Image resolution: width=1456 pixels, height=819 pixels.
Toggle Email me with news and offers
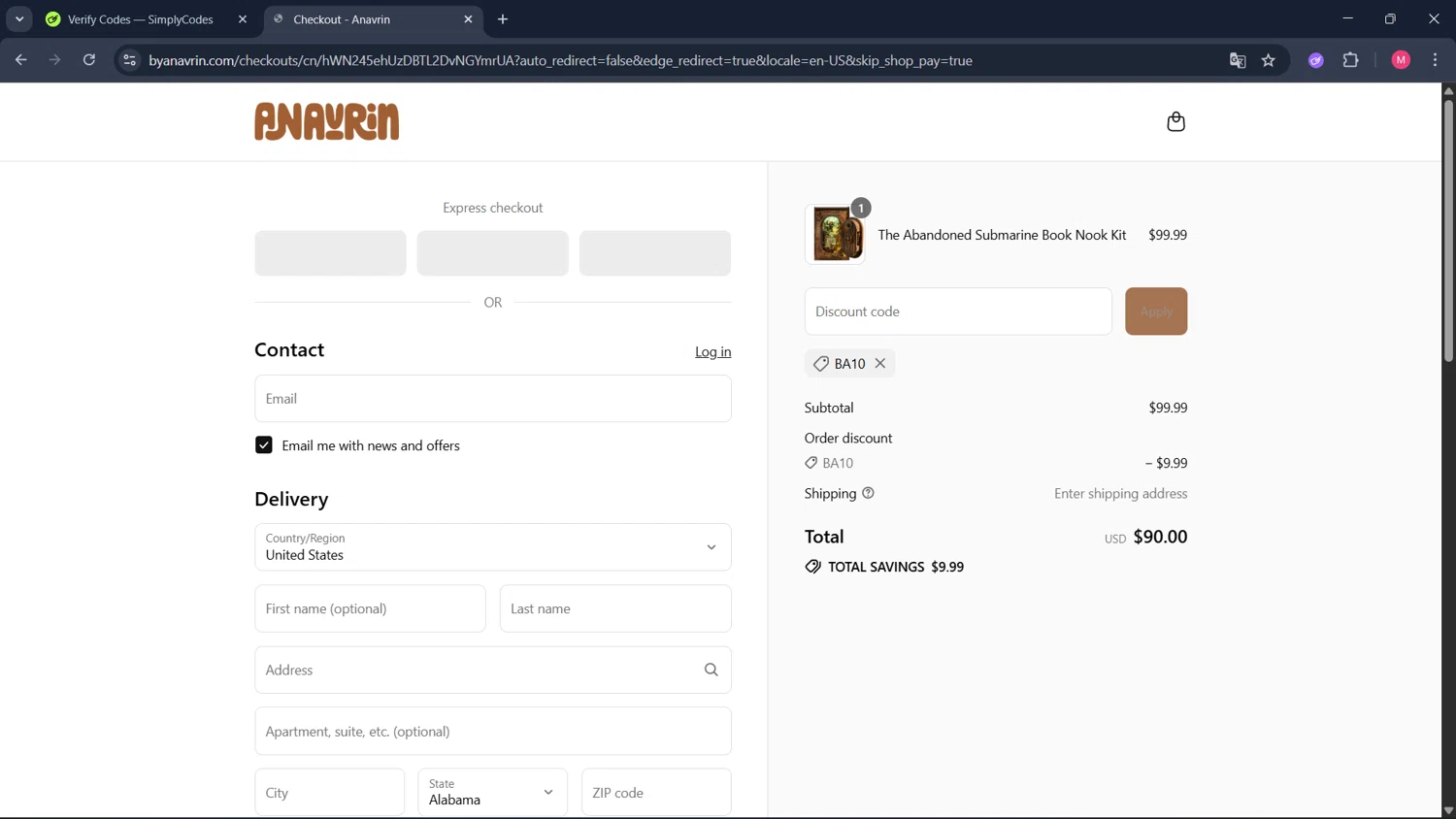[x=263, y=445]
